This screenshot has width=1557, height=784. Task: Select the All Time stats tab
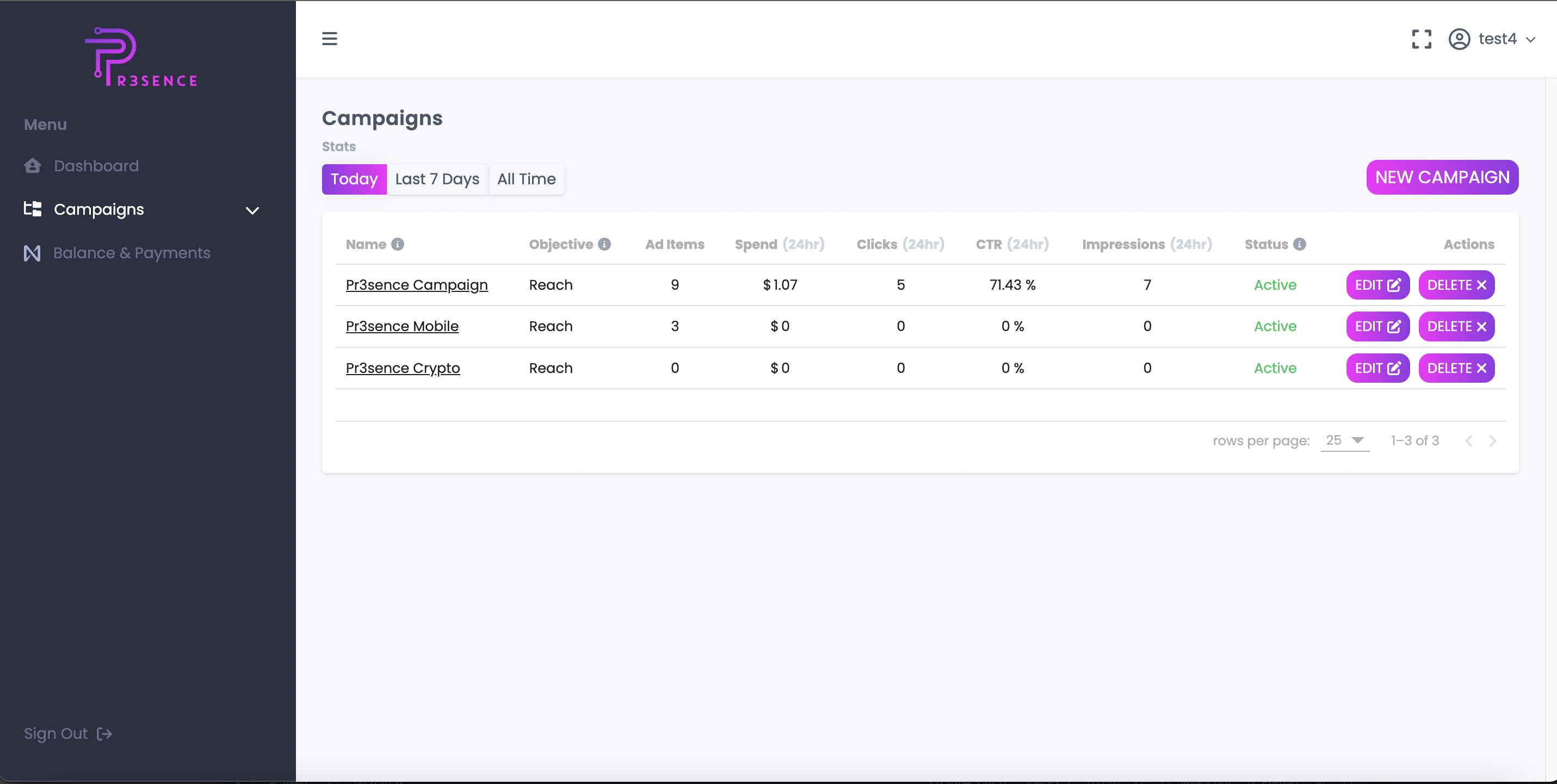pos(526,179)
